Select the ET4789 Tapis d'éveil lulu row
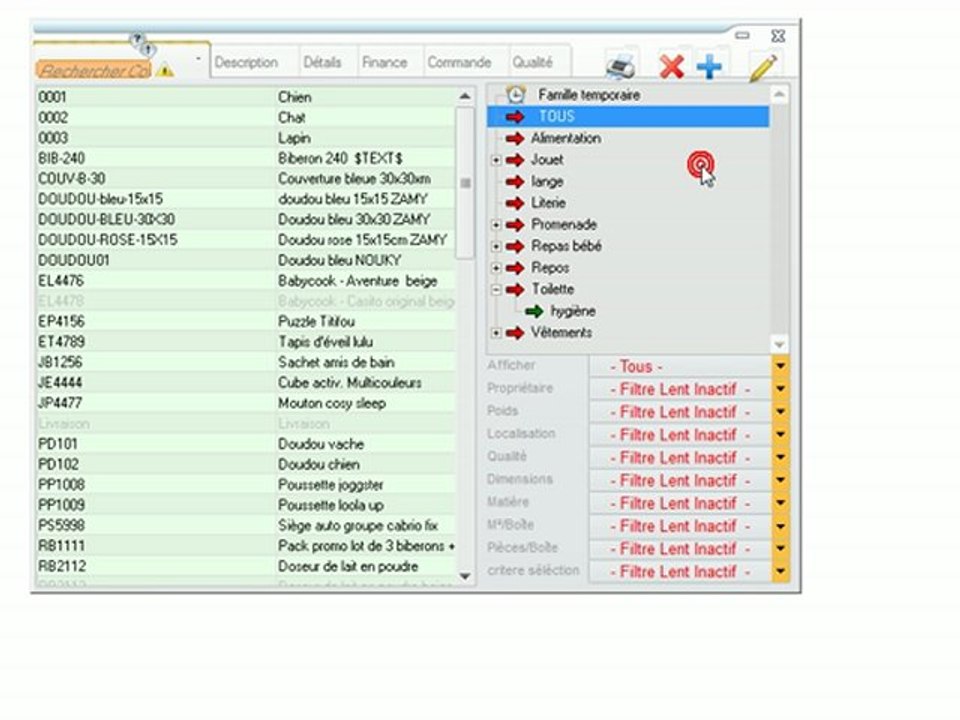 point(245,342)
